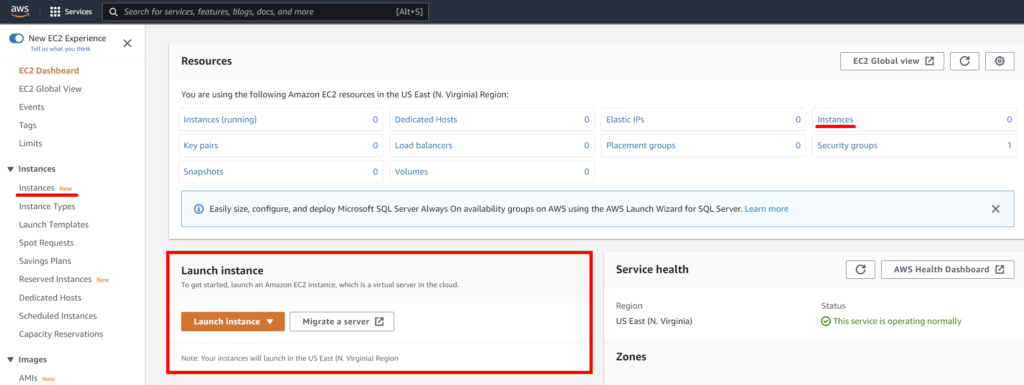Screen dimensions: 1024x385
Task: Go to Tags in sidebar
Action: [27, 125]
